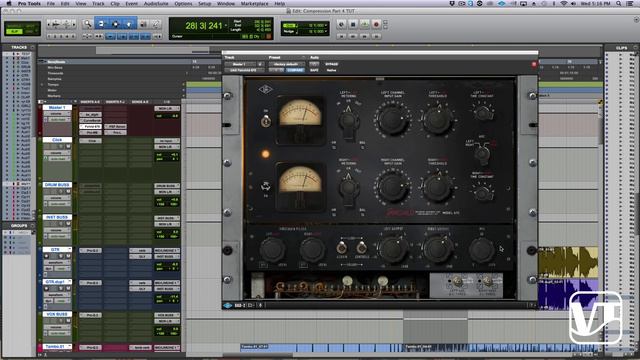Open the Track menu
The width and height of the screenshot is (640, 360).
click(98, 3)
